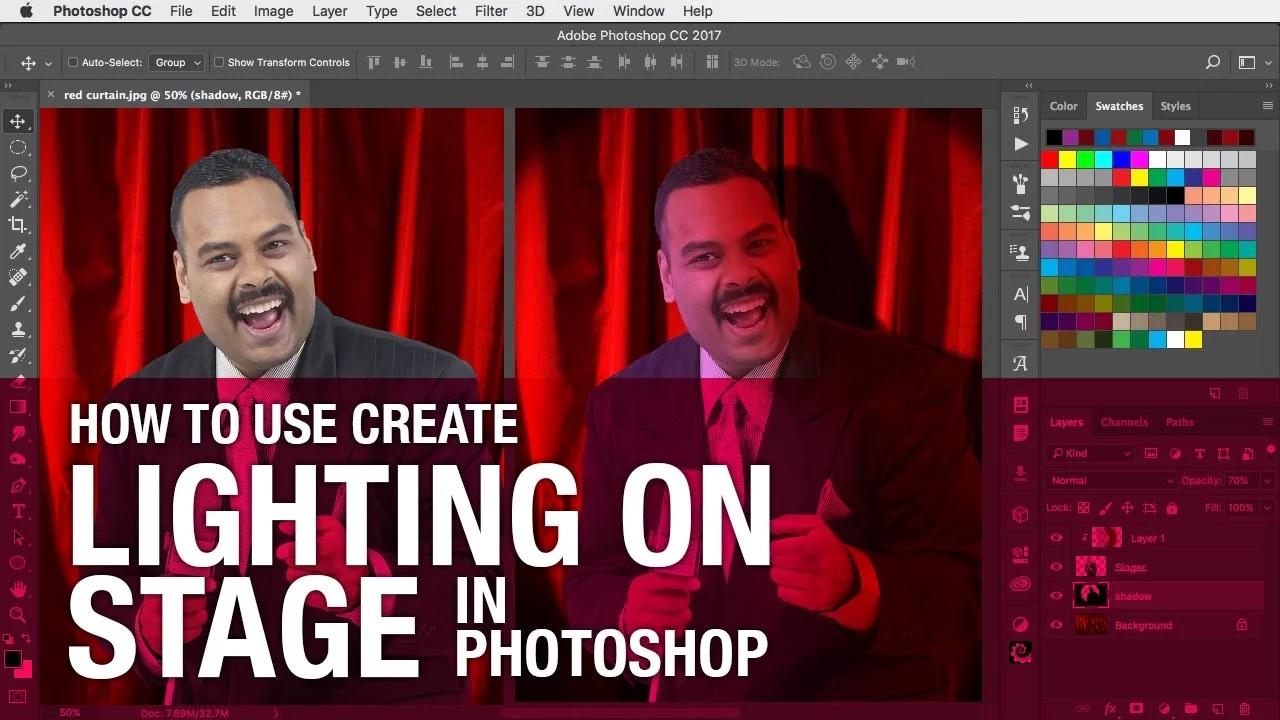Select the Lasso tool
This screenshot has height=720, width=1280.
(18, 173)
